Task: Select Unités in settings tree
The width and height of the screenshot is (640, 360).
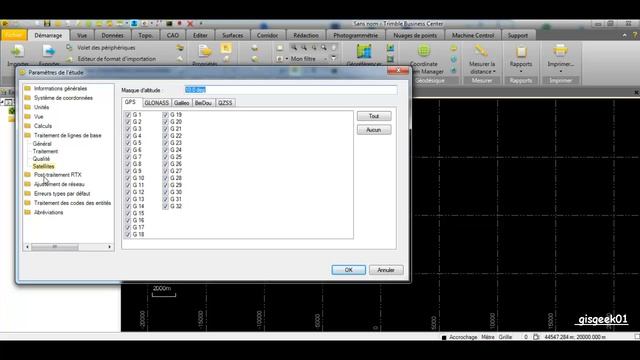Action: click(x=41, y=107)
